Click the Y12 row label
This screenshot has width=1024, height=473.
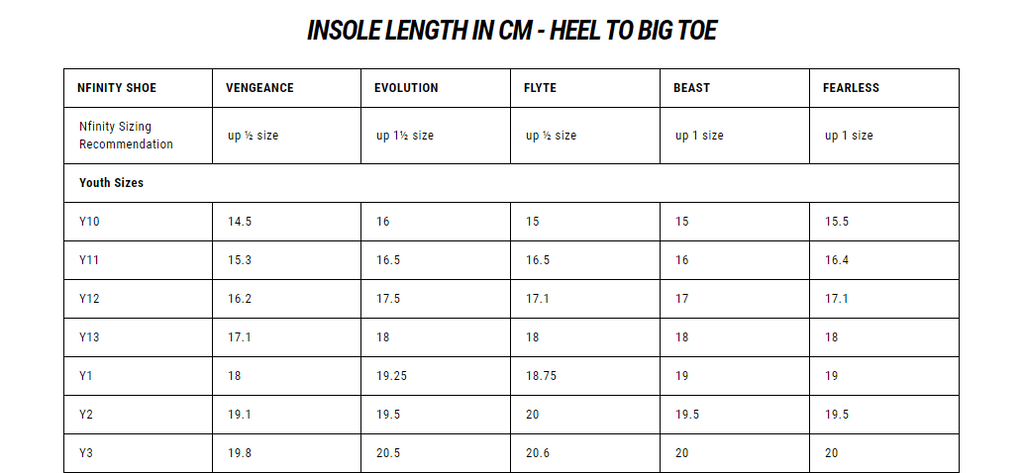pyautogui.click(x=90, y=299)
